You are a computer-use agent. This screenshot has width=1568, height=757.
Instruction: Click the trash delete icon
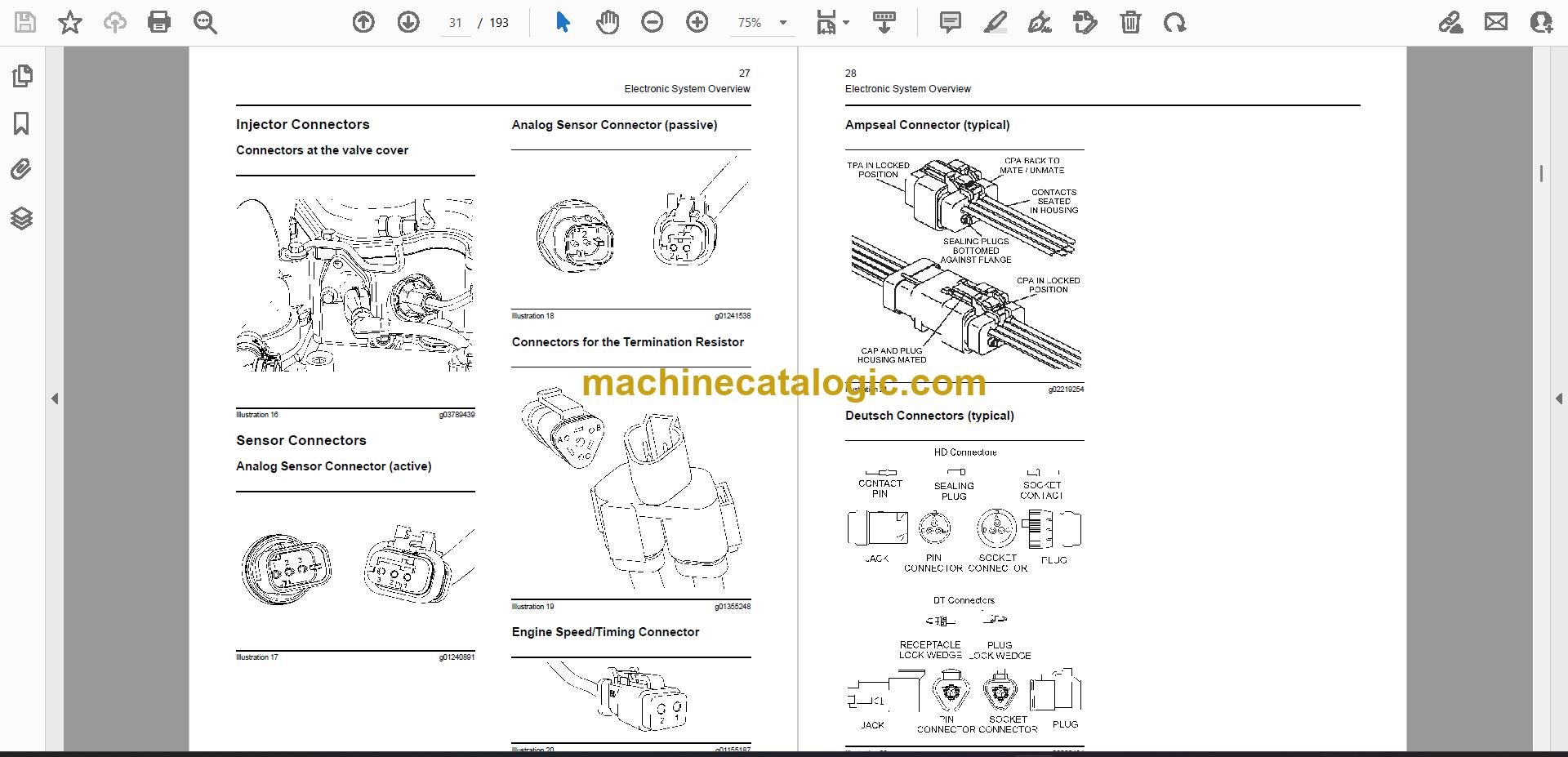click(1130, 22)
